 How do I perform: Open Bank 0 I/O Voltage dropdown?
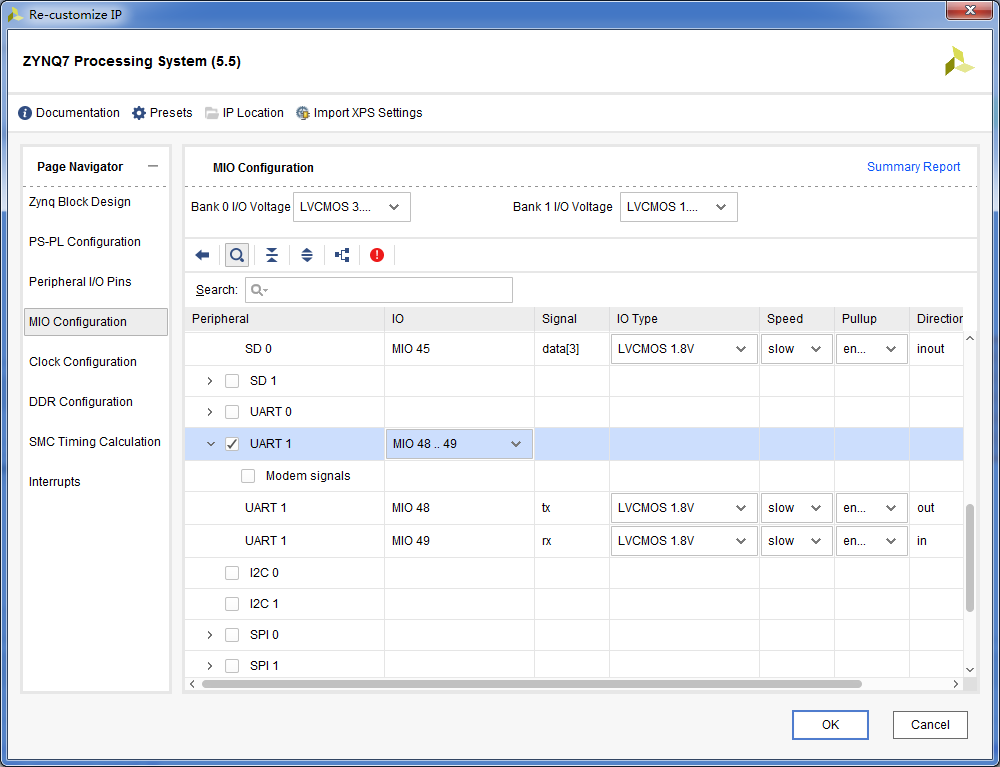[351, 207]
